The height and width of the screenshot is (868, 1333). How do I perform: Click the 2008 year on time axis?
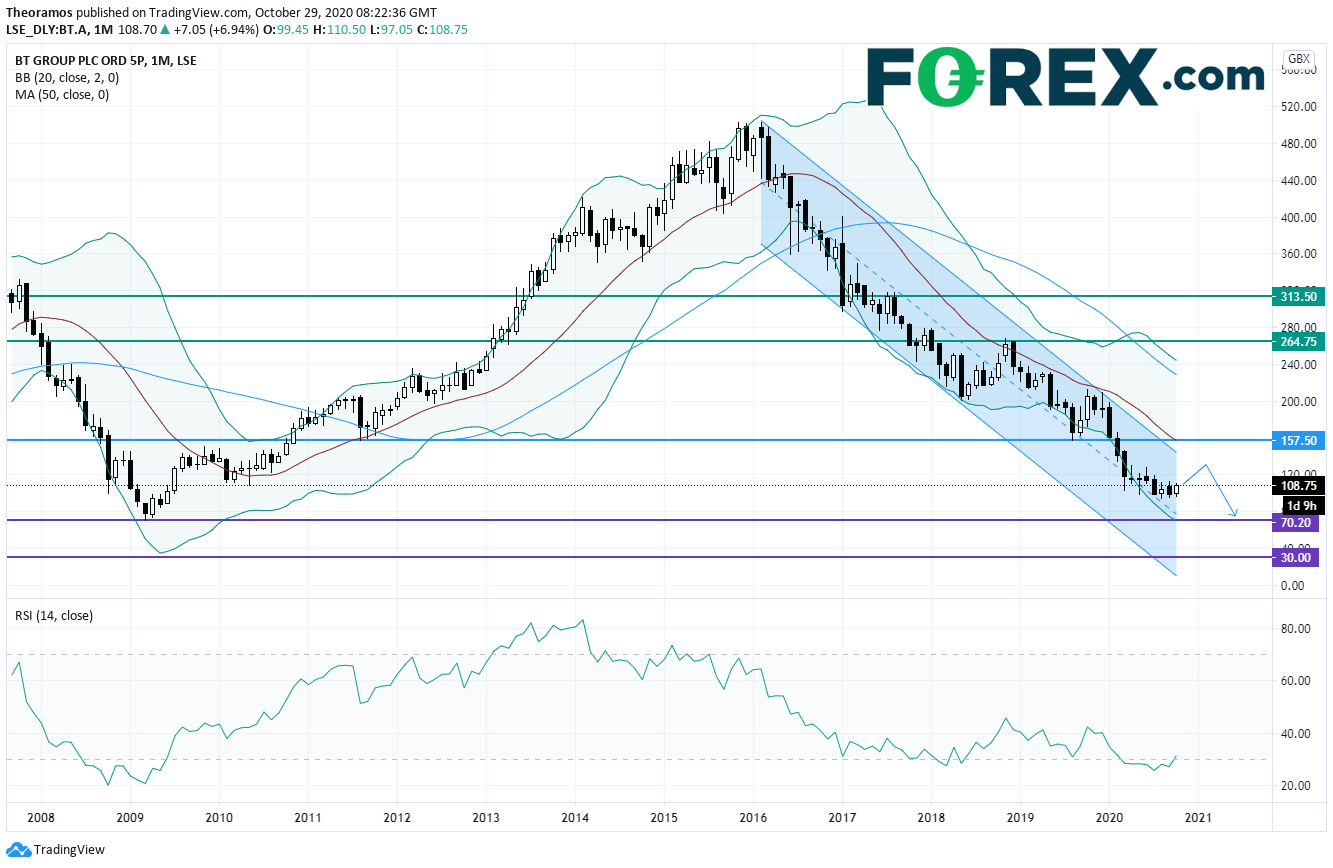(42, 817)
